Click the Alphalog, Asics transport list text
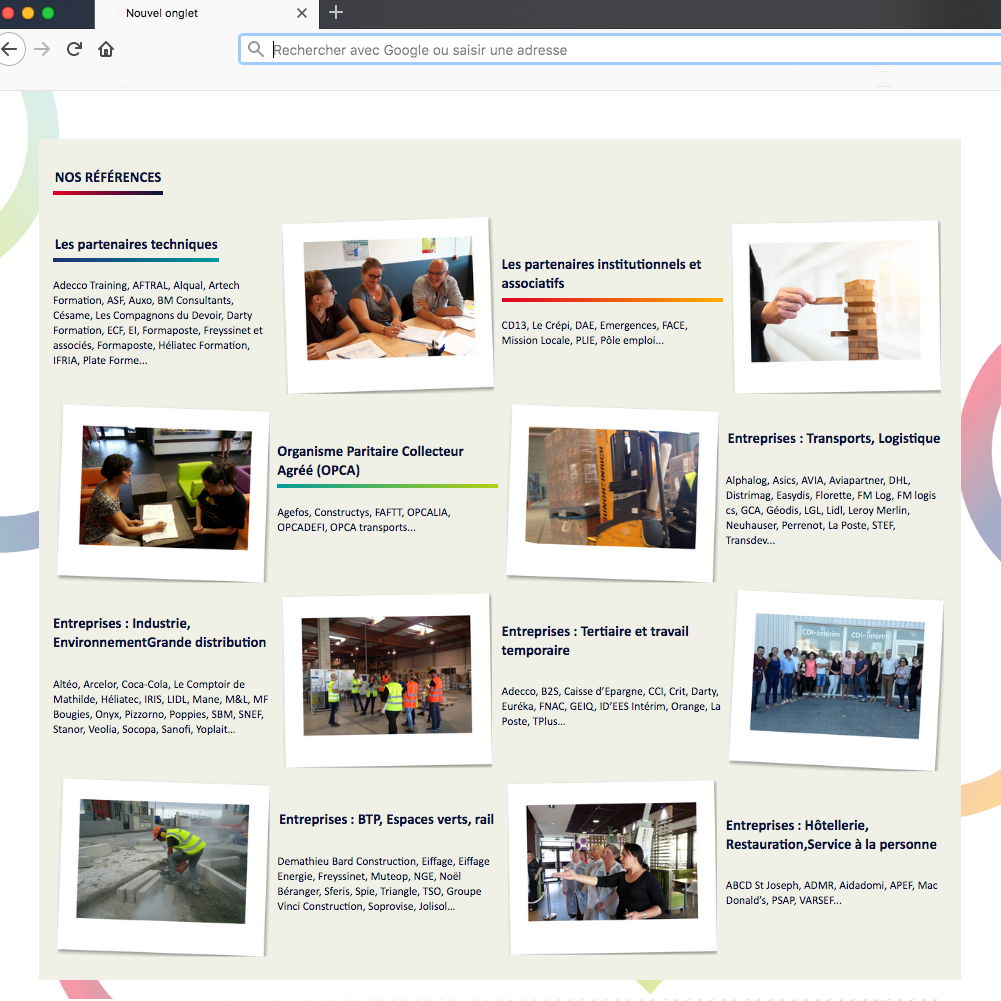 pos(831,510)
